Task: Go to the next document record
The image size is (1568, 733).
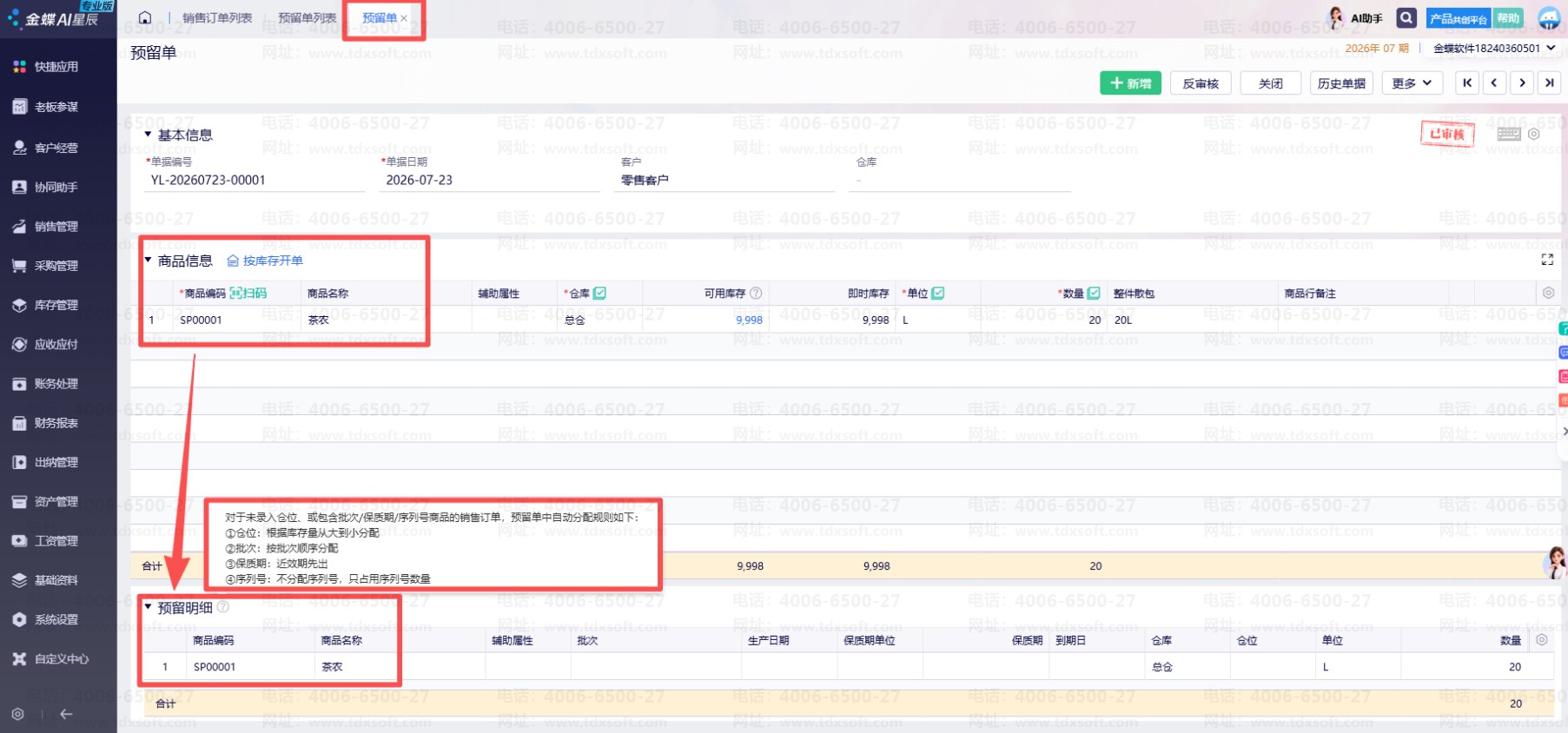Action: [1522, 83]
